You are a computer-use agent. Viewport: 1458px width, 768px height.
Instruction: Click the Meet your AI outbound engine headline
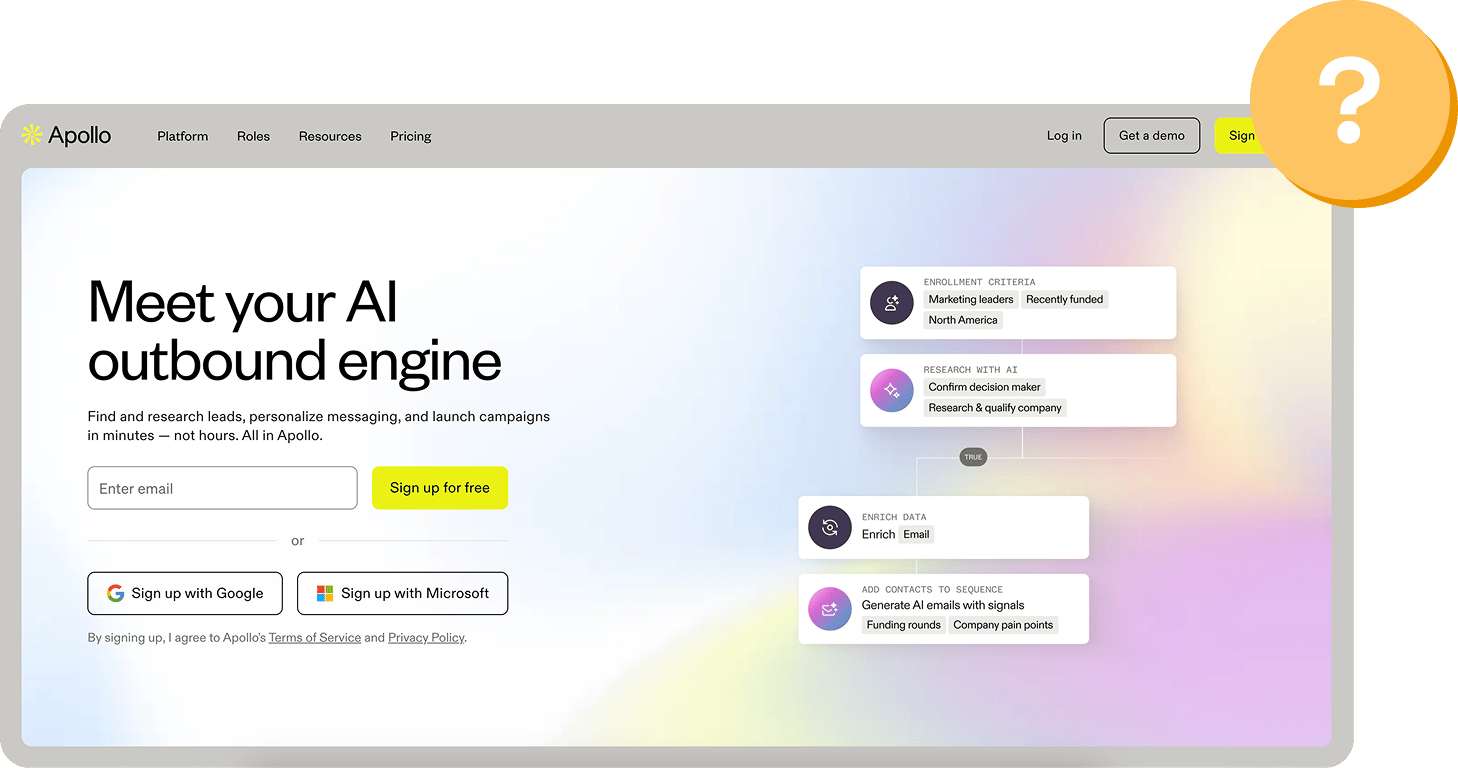[x=295, y=331]
